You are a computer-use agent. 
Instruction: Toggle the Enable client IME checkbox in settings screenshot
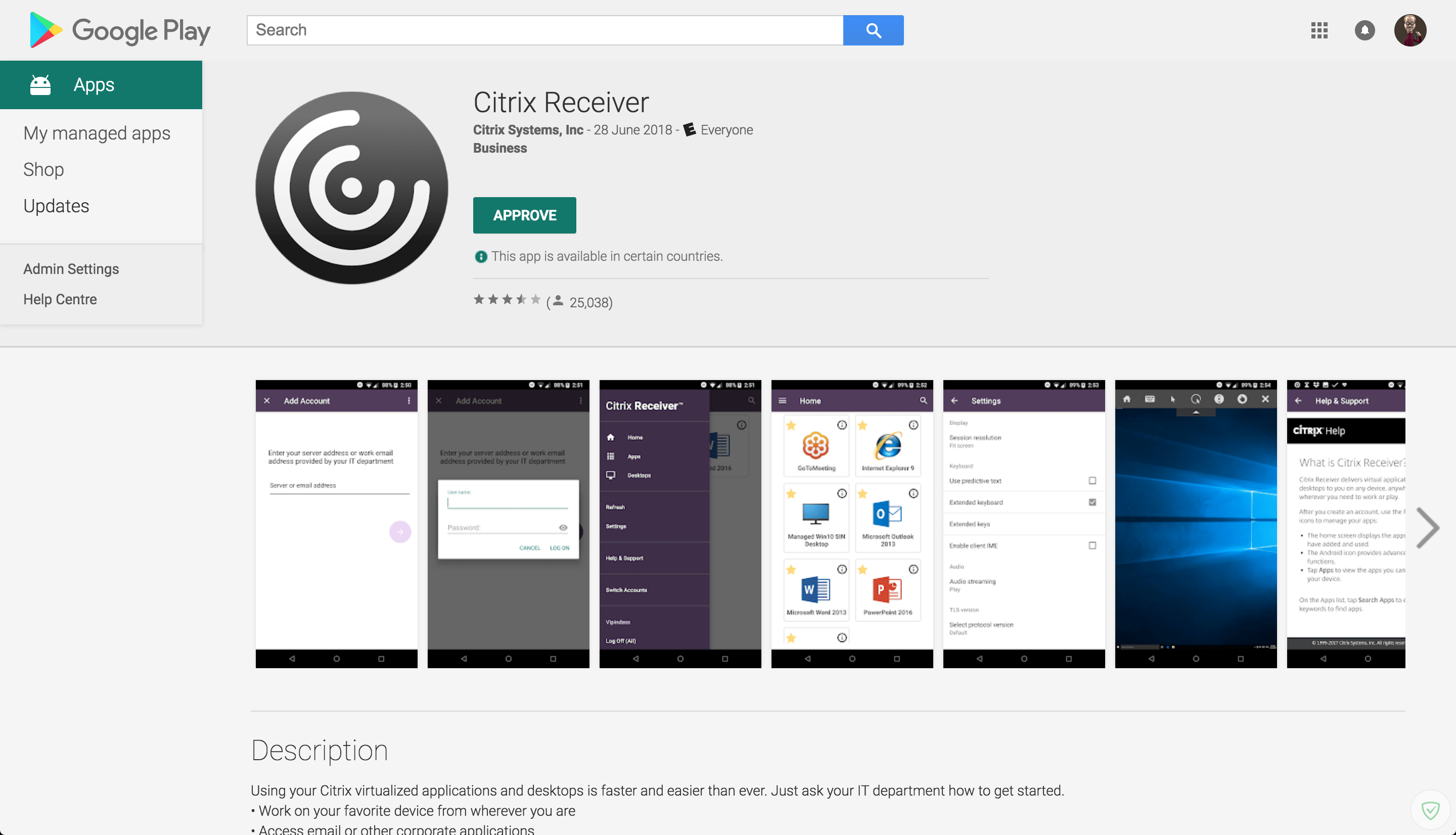pos(1089,546)
